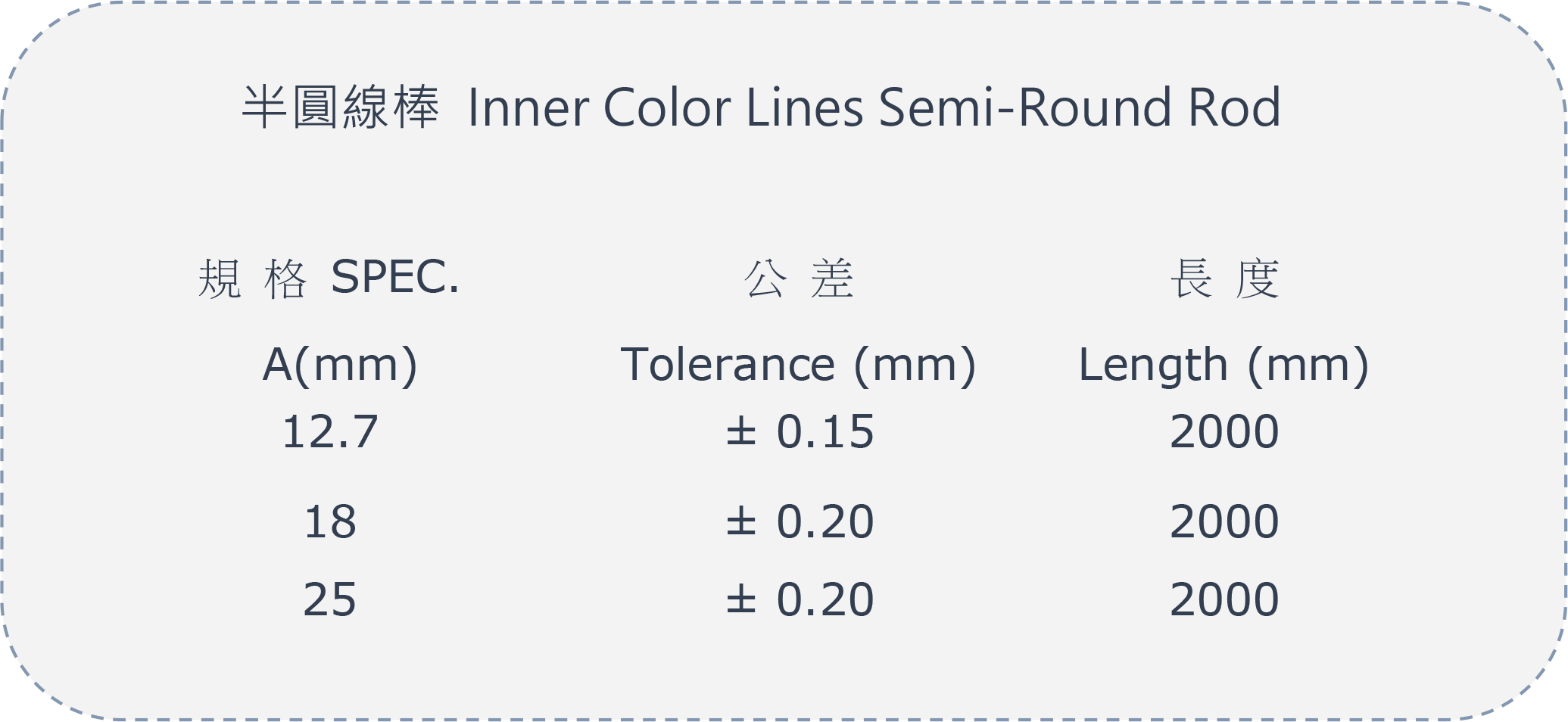The width and height of the screenshot is (1568, 722).
Task: Click the 12.7 spec value
Action: 330,432
